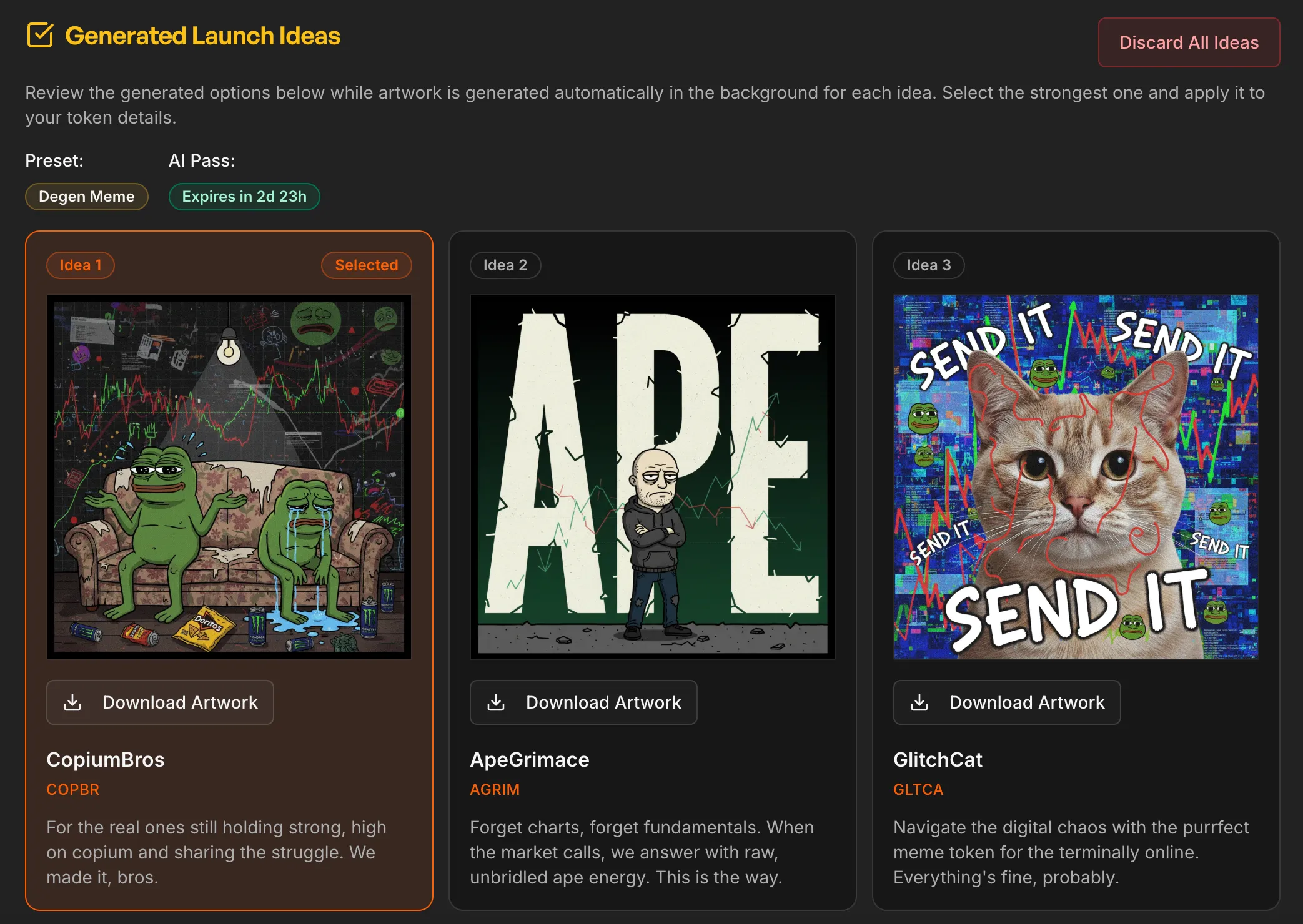Select the Idea 2 badge
The height and width of the screenshot is (924, 1303).
(x=505, y=265)
